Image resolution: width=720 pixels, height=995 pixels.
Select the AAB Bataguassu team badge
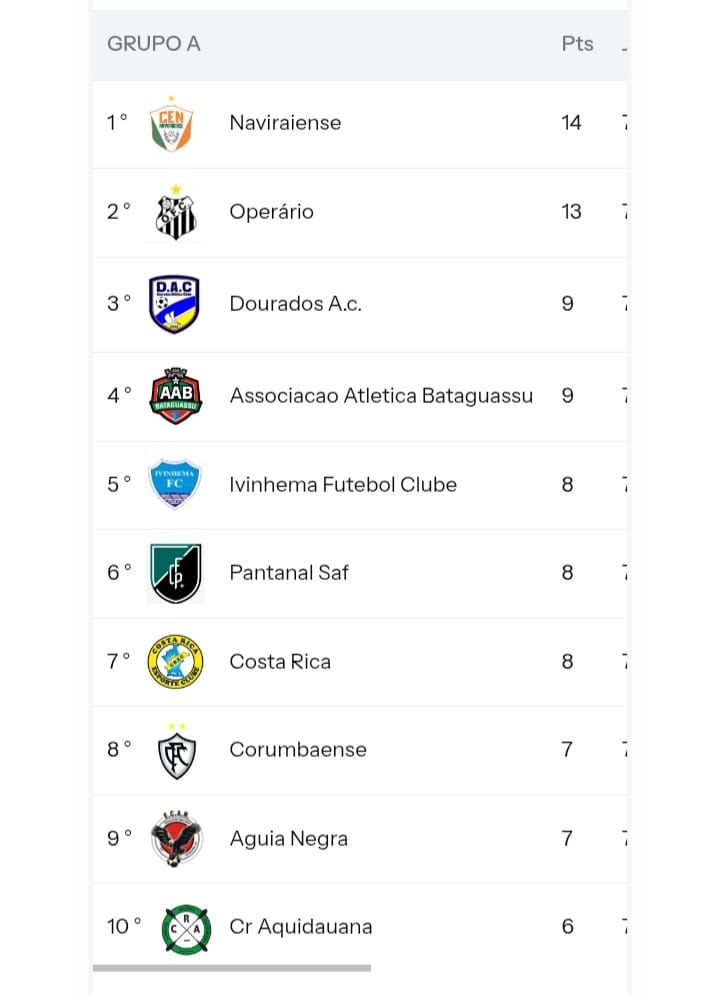coord(176,395)
